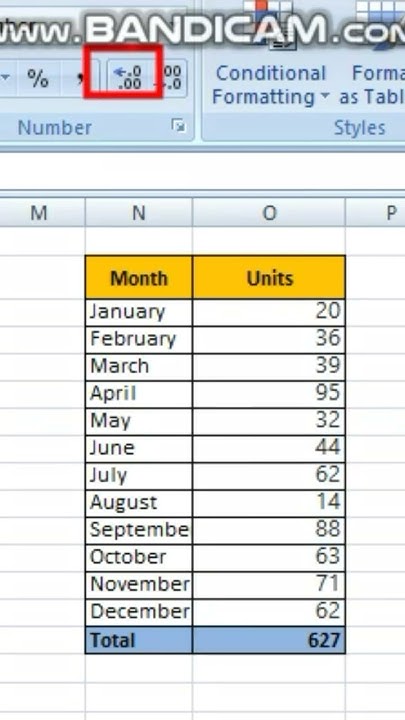
Task: Select the Month header cell
Action: tap(139, 278)
